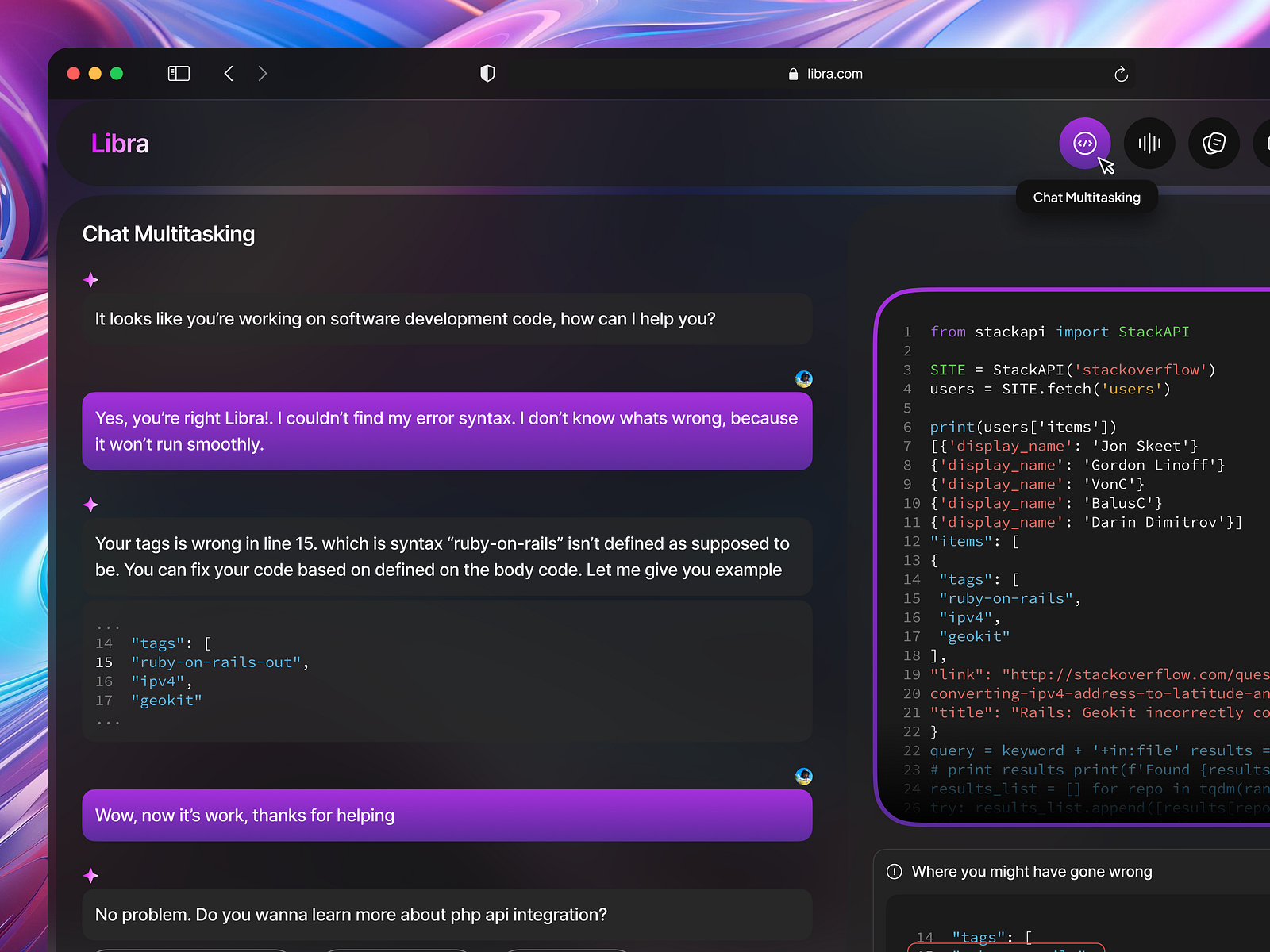The height and width of the screenshot is (952, 1270).
Task: Select the user avatar above 'Wow, now it's work'
Action: (x=803, y=776)
